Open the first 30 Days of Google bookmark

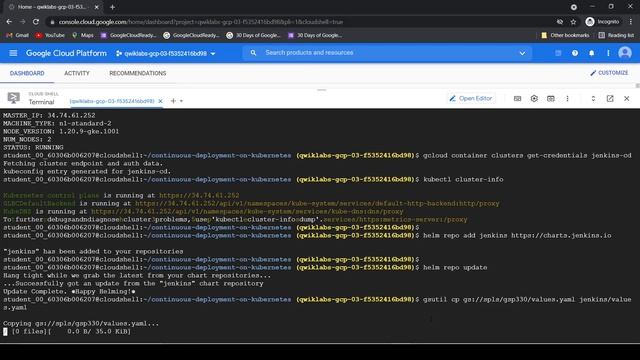[x=253, y=36]
